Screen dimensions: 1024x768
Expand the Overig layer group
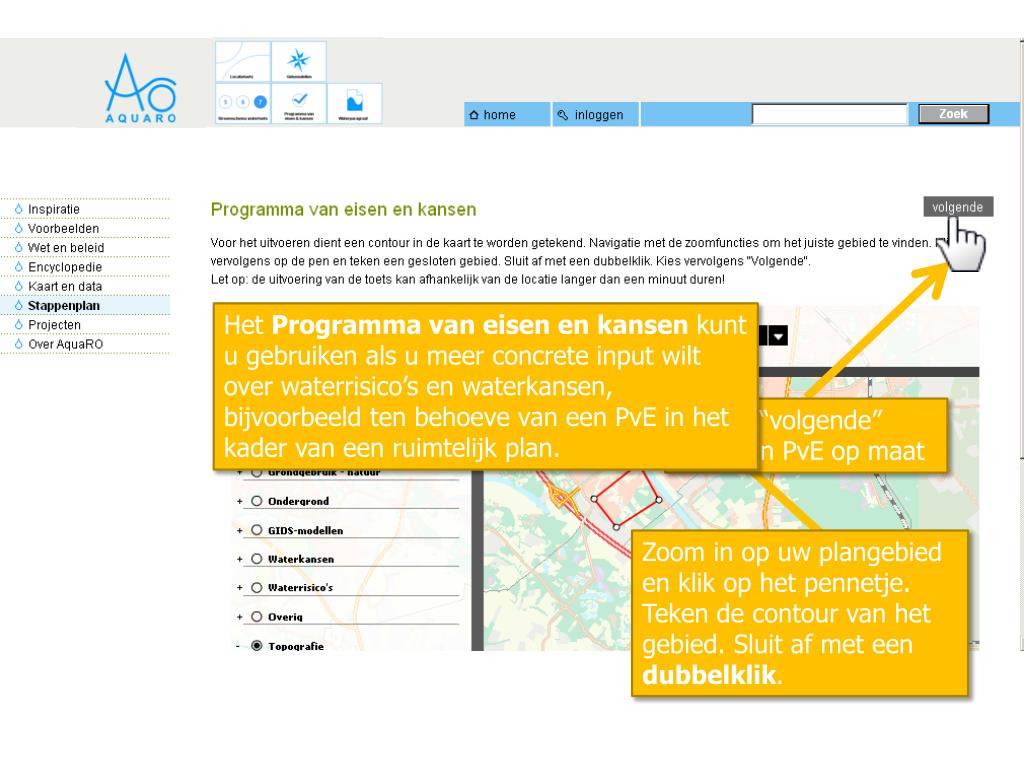pyautogui.click(x=240, y=617)
